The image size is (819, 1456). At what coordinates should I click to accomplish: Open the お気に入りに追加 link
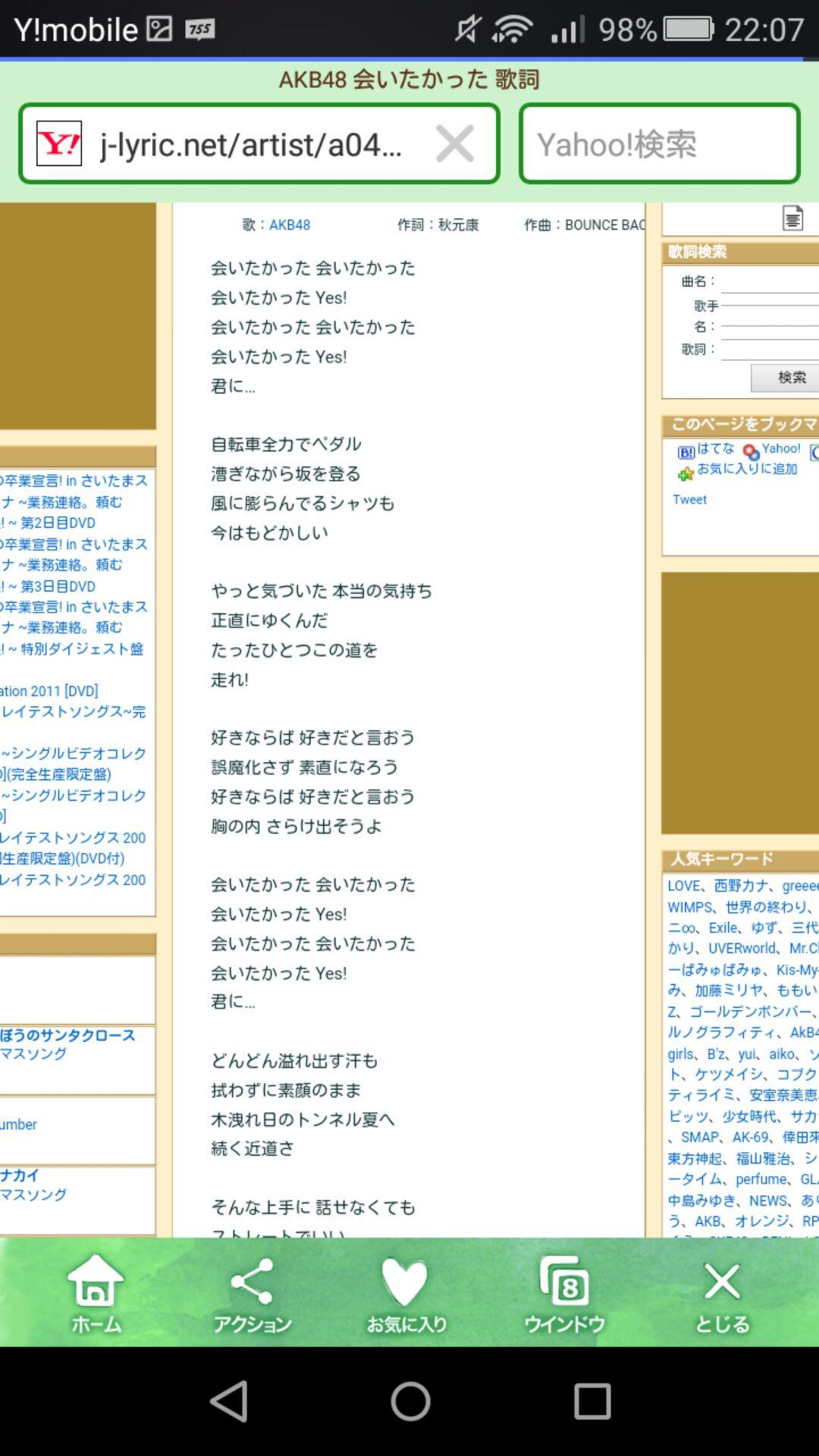[x=747, y=469]
